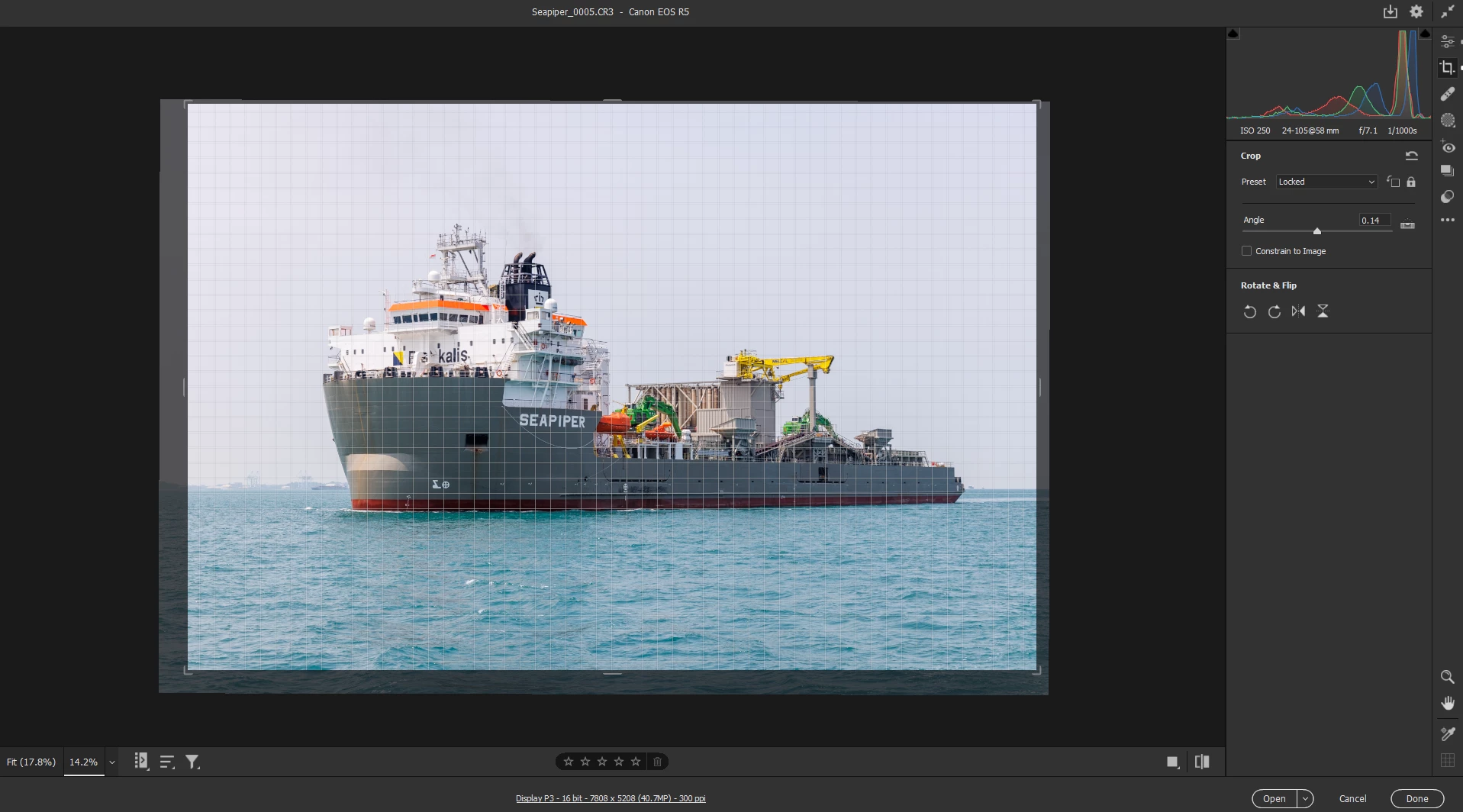
Task: Click the Angle slider handle
Action: (x=1317, y=230)
